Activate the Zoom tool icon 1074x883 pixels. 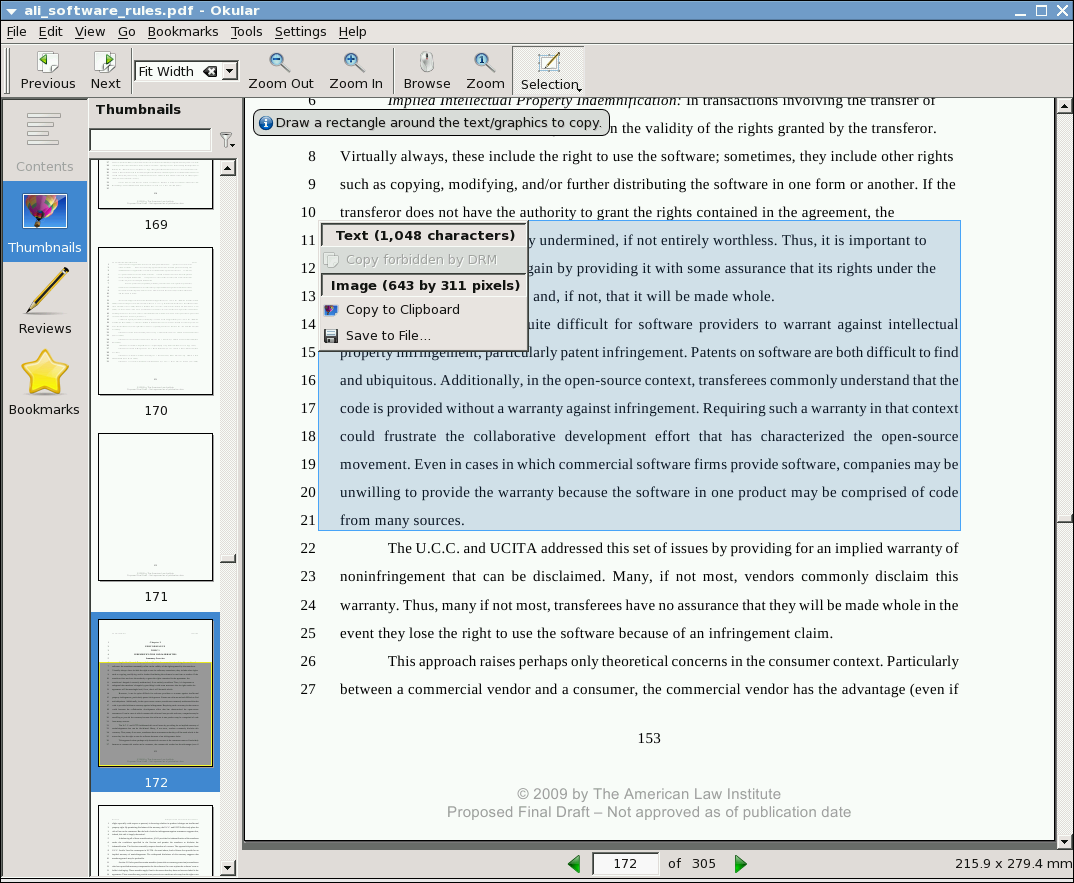pyautogui.click(x=485, y=70)
